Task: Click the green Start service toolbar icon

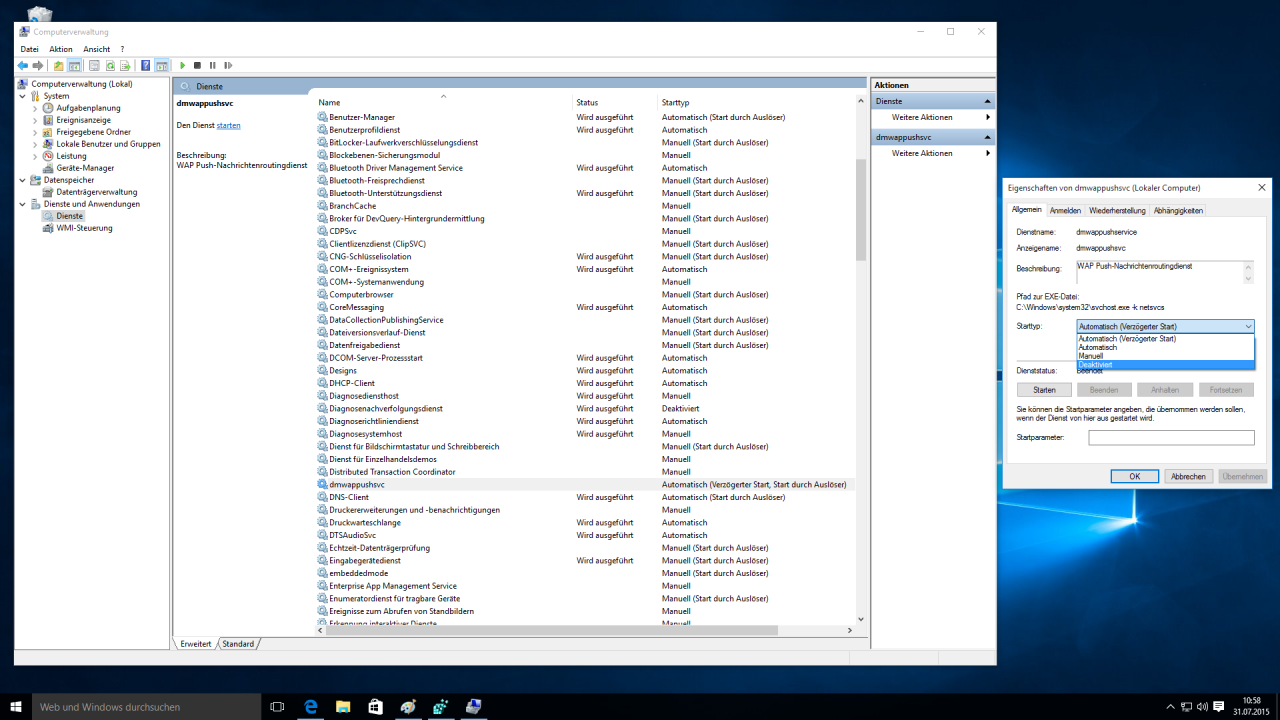Action: coord(182,65)
